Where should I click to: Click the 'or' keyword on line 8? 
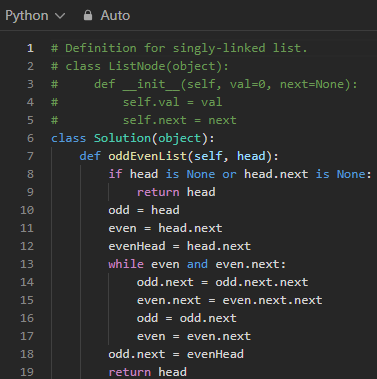229,174
